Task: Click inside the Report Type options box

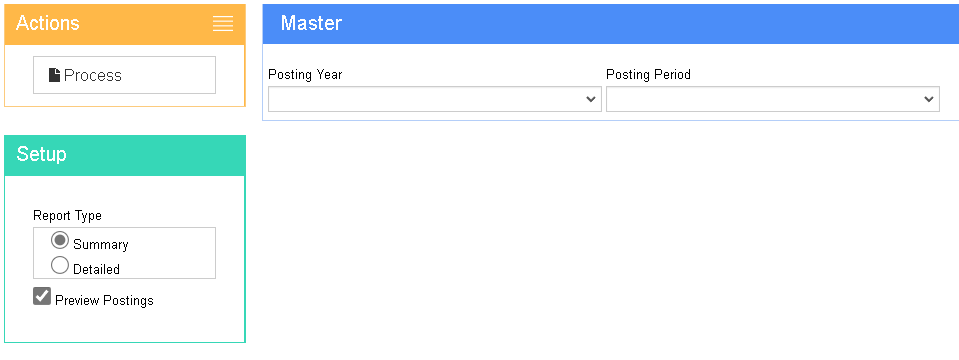Action: pos(124,253)
